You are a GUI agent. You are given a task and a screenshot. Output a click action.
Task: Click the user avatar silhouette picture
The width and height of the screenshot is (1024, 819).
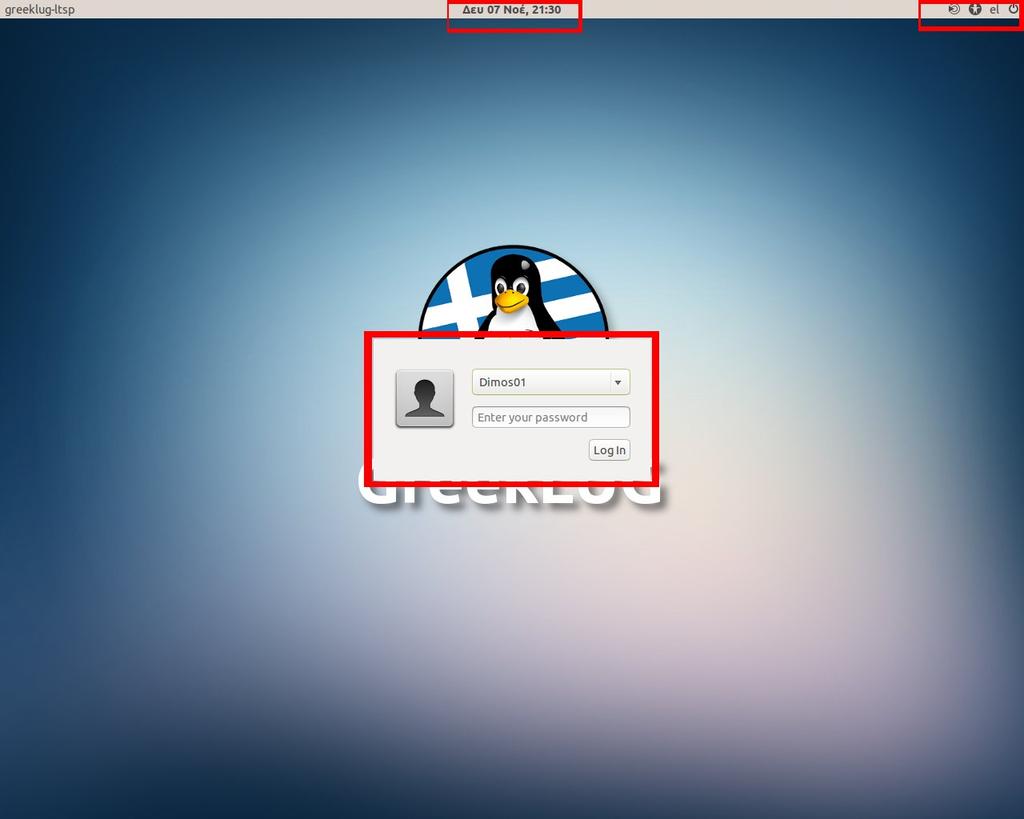[x=424, y=398]
